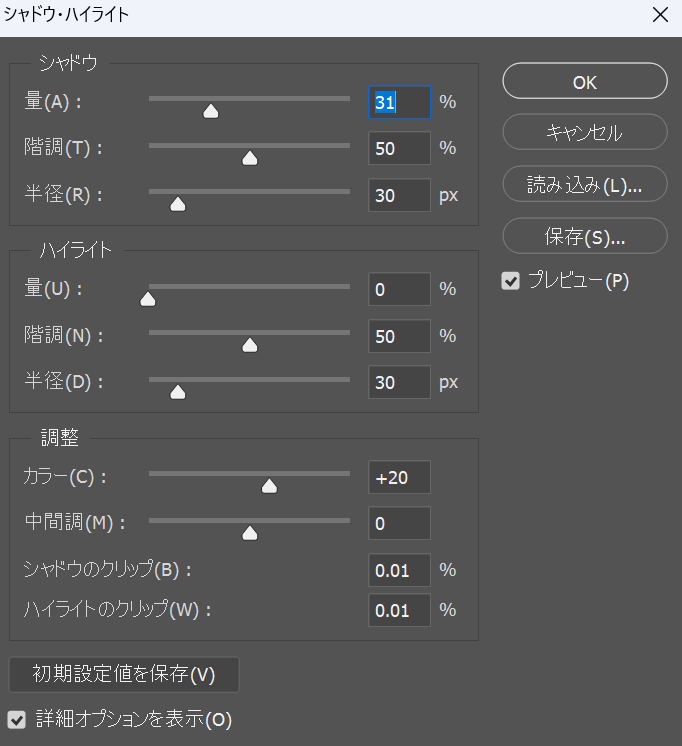Focus the シャドウ 量(A) value field
This screenshot has height=746, width=682.
(x=399, y=102)
